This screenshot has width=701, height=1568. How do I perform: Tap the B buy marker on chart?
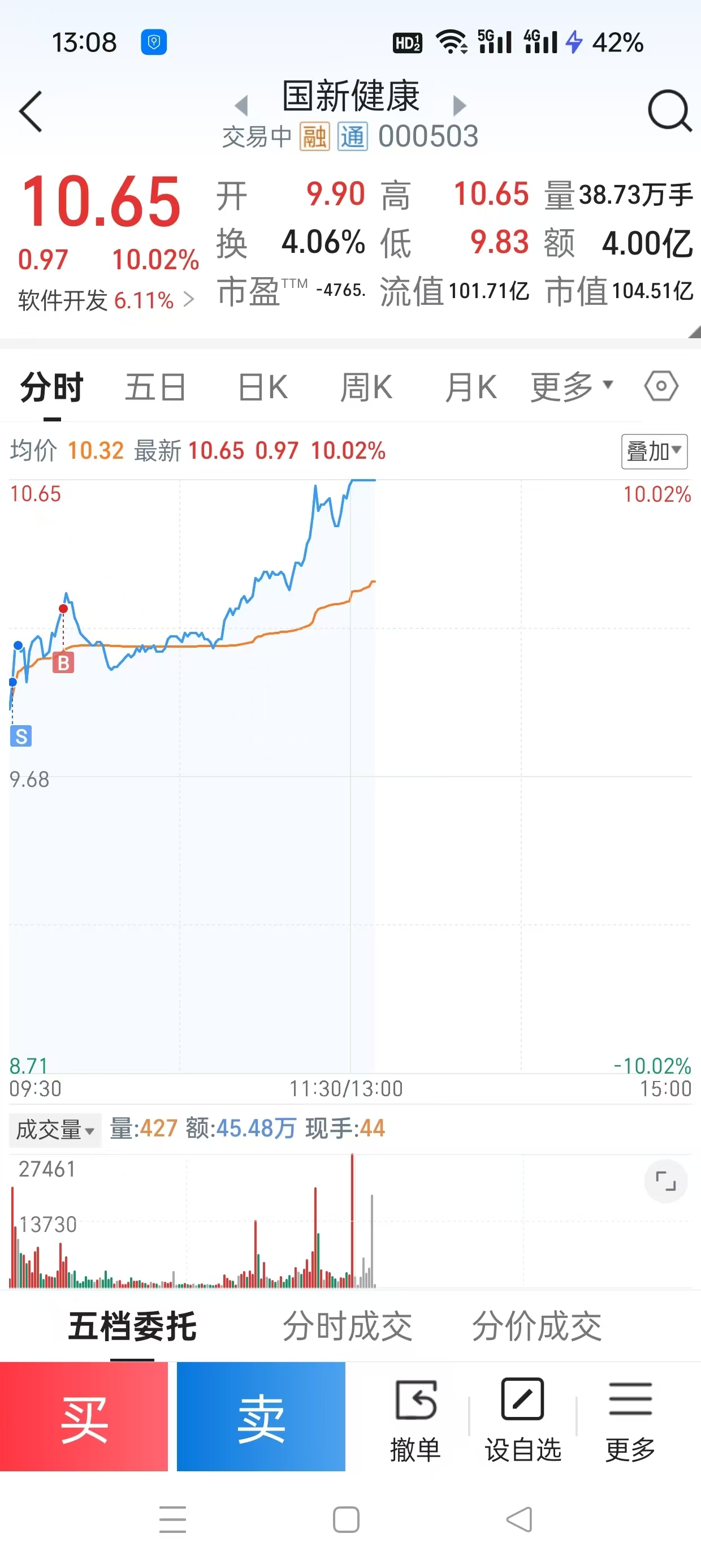pos(63,662)
